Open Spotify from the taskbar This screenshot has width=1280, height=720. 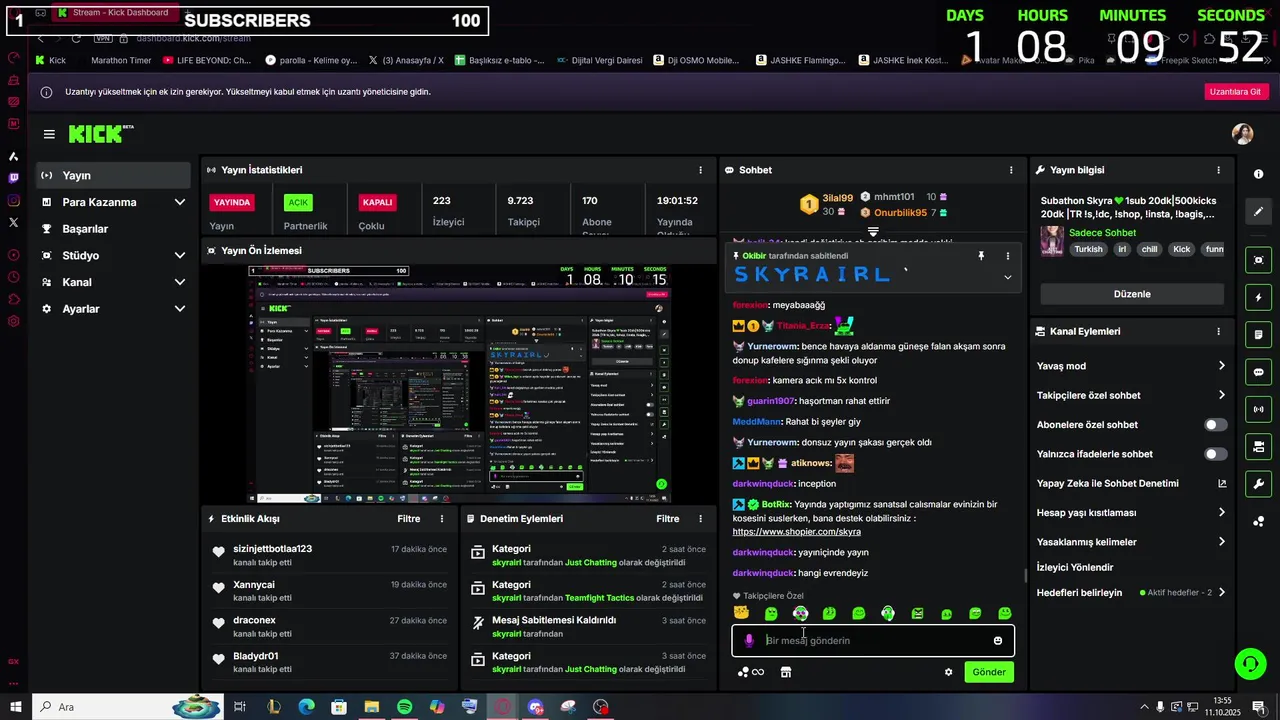tap(404, 707)
